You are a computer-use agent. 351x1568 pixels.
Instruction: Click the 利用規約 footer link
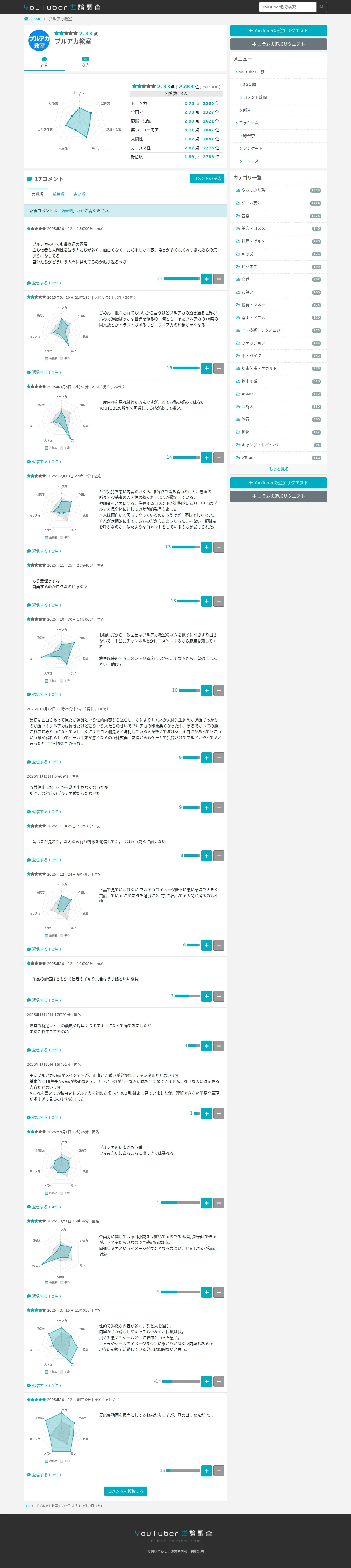[x=197, y=1552]
